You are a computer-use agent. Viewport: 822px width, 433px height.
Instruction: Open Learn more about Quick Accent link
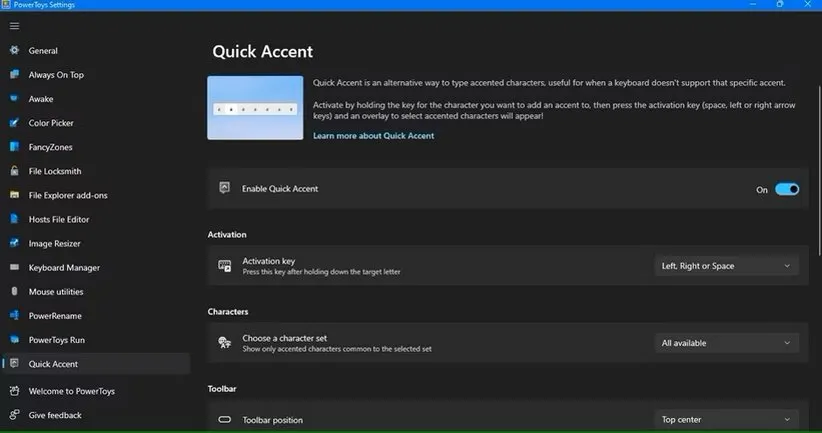point(373,136)
